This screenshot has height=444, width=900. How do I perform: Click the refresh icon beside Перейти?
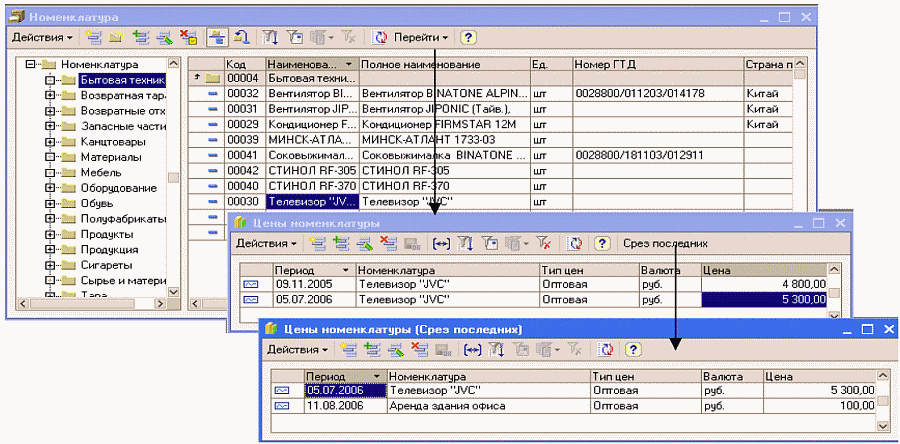point(380,37)
